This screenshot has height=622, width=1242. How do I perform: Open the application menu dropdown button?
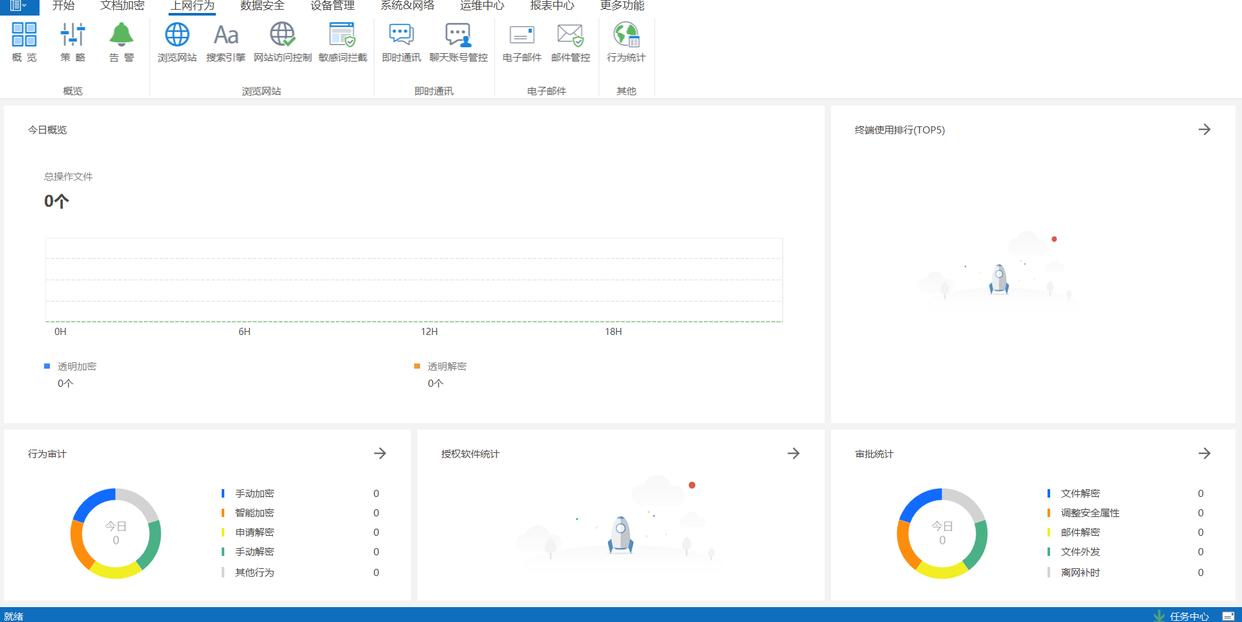[18, 6]
